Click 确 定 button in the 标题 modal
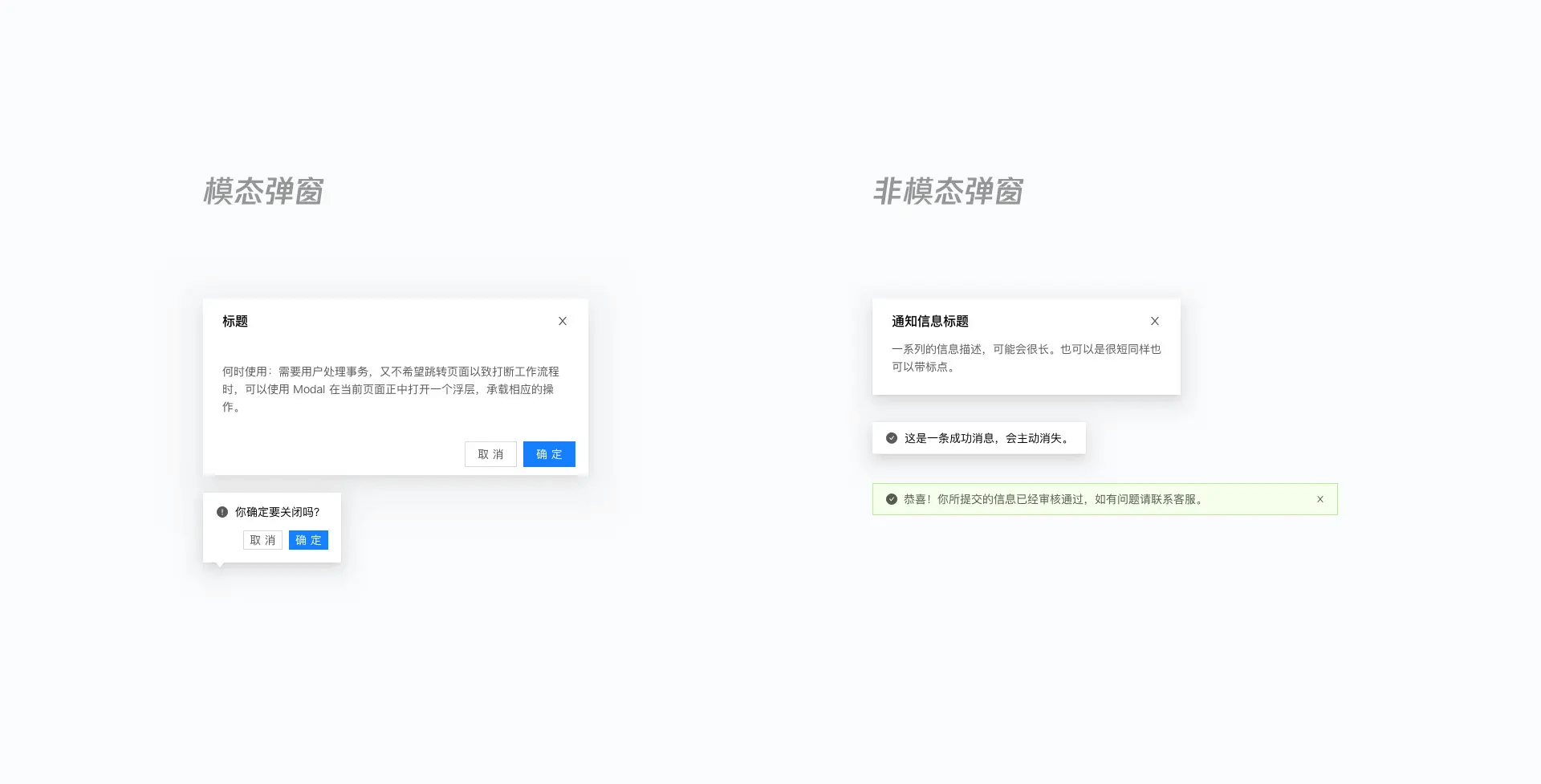Screen dimensions: 1541x784 click(x=549, y=454)
